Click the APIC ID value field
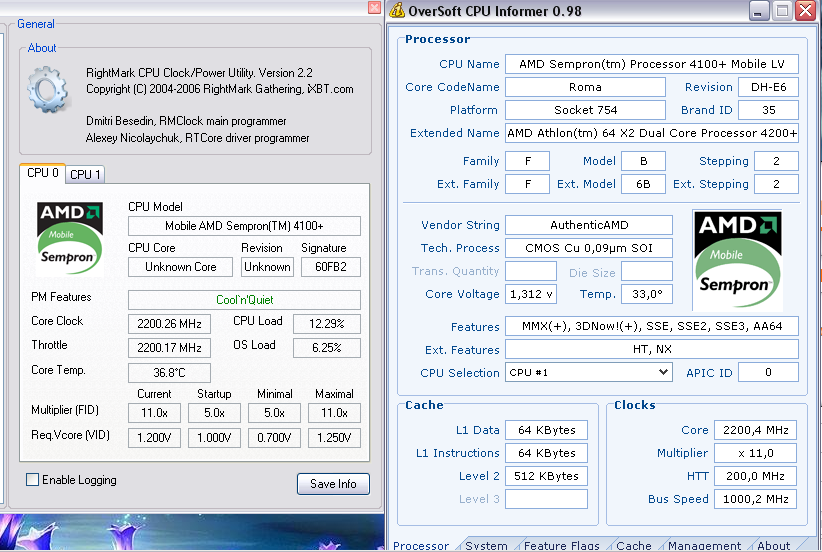 pyautogui.click(x=768, y=372)
